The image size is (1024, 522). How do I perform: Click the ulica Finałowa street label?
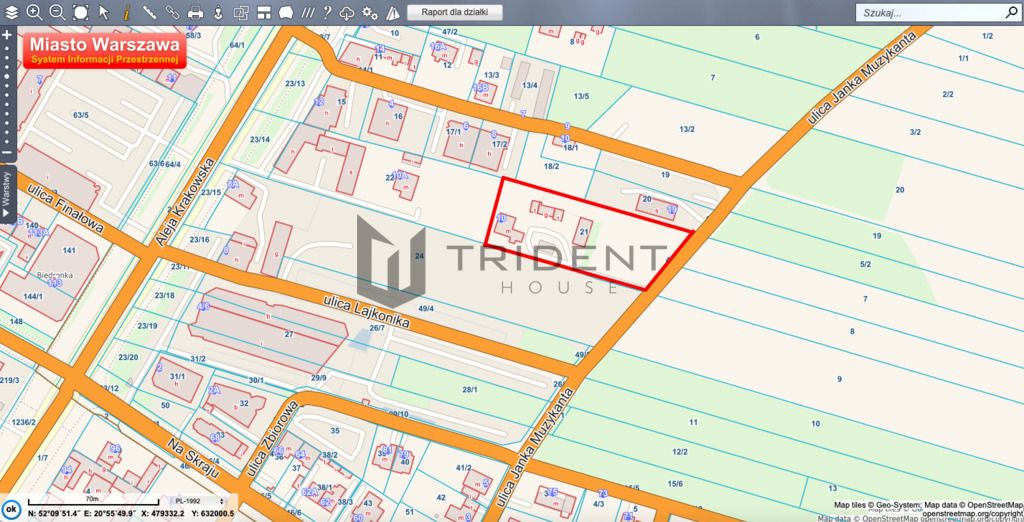click(x=65, y=208)
